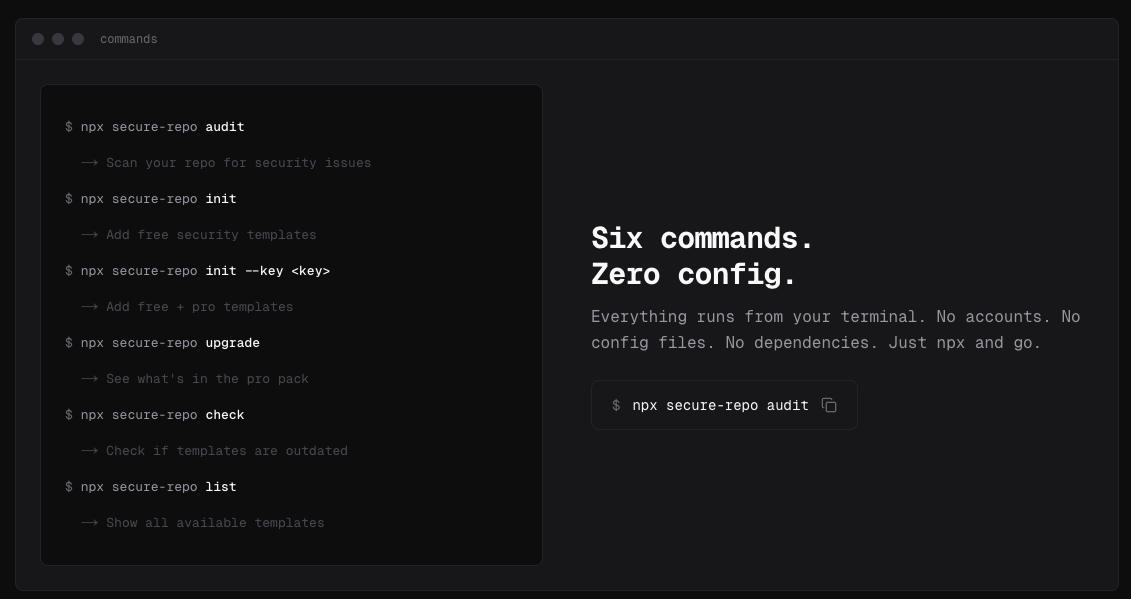This screenshot has width=1131, height=599.
Task: Click the "npx secure-repo audit" snippet box
Action: tap(724, 405)
